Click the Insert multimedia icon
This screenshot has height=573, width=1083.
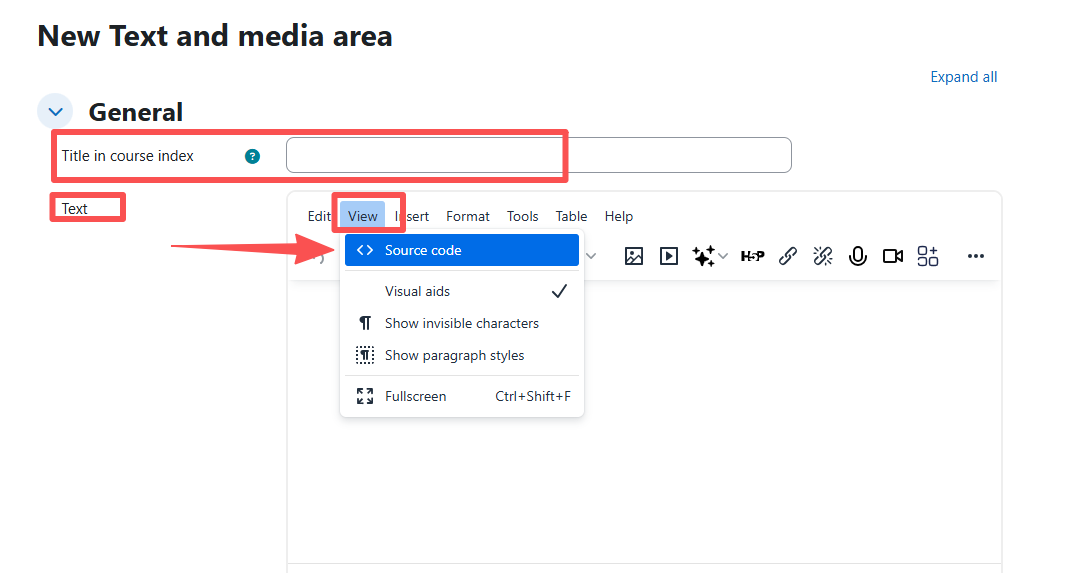click(669, 256)
